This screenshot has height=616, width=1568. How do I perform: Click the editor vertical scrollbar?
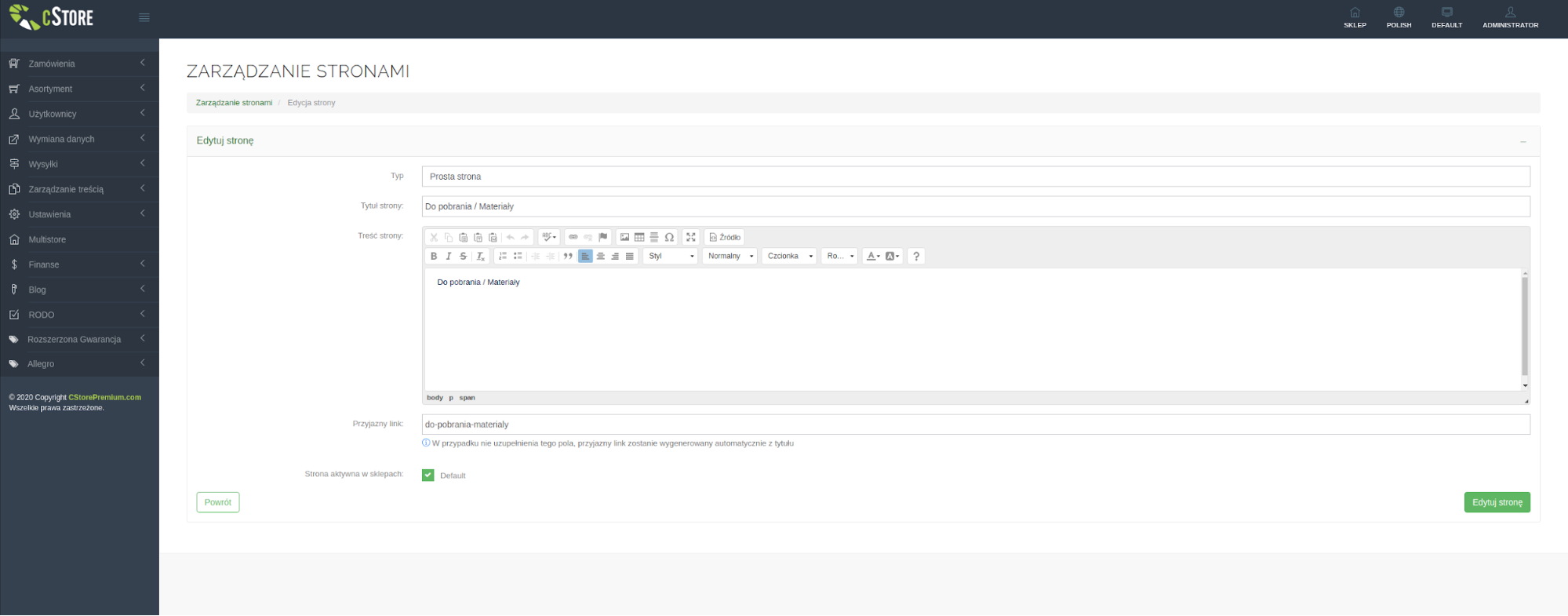[x=1525, y=326]
